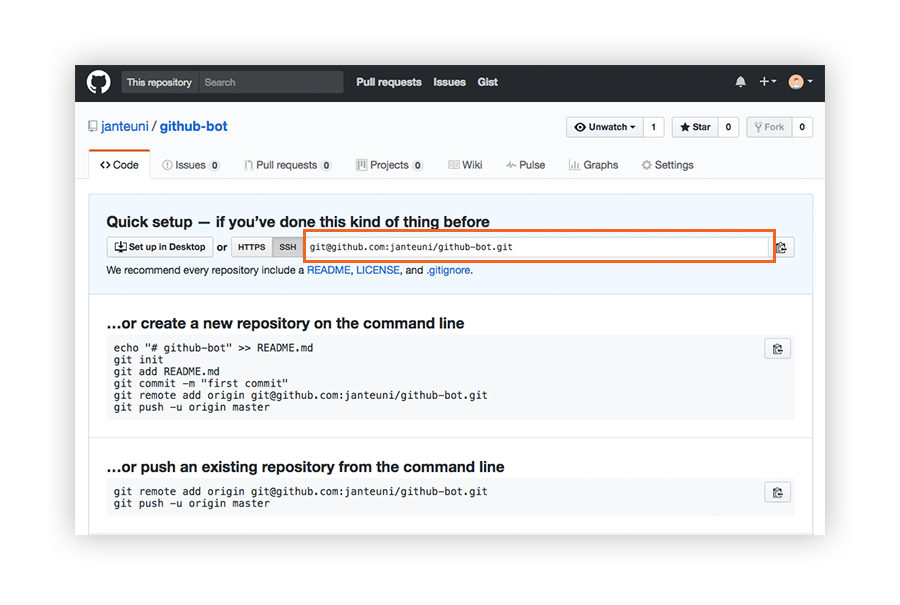Switch to the Pulse tab
Screen dimensions: 900x605
525,165
